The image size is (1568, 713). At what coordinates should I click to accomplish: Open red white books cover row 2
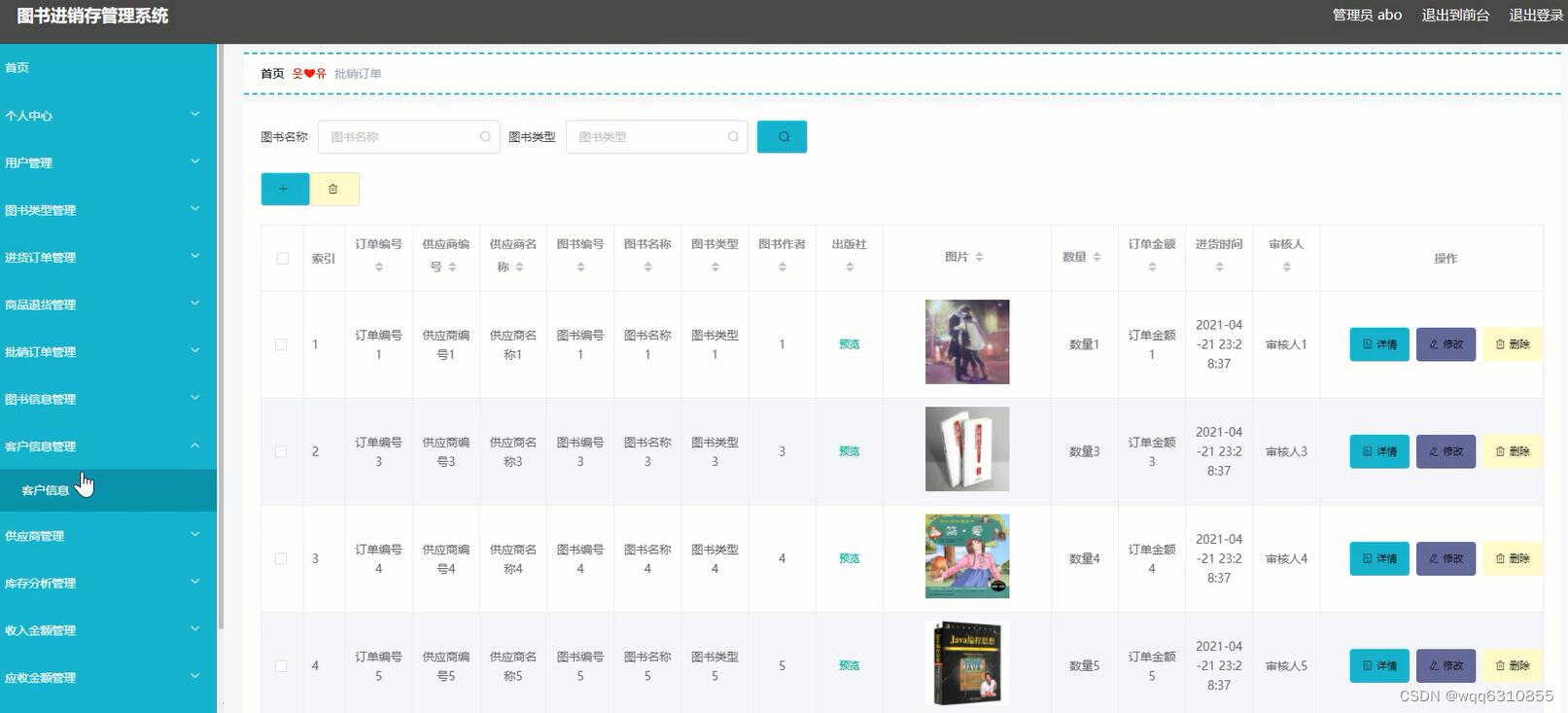point(967,448)
